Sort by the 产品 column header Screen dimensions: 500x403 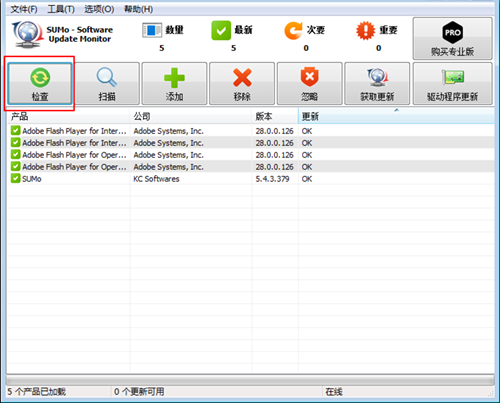pyautogui.click(x=68, y=116)
